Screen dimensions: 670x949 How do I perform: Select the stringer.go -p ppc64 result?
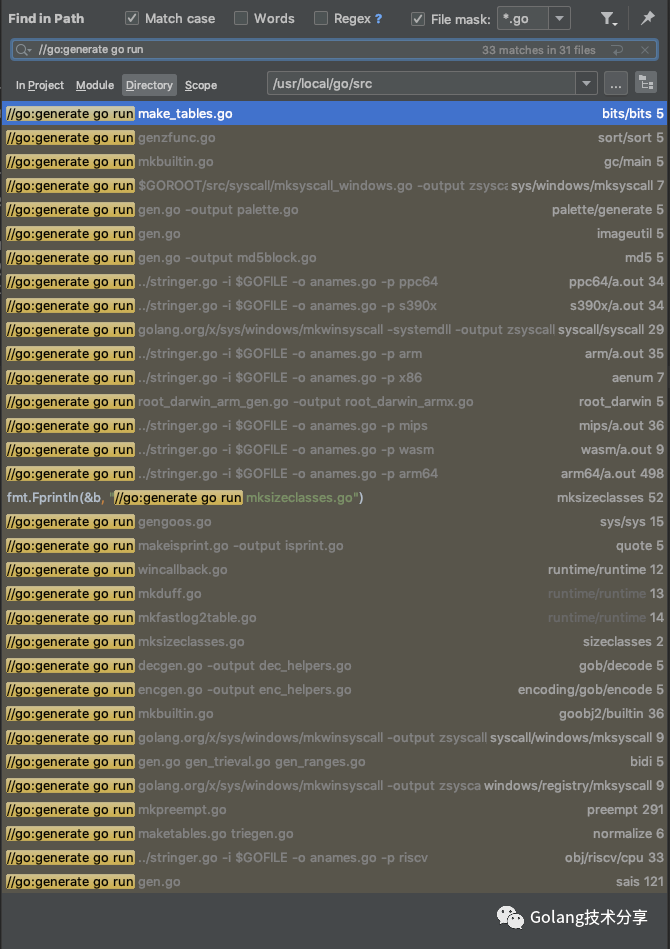click(334, 282)
